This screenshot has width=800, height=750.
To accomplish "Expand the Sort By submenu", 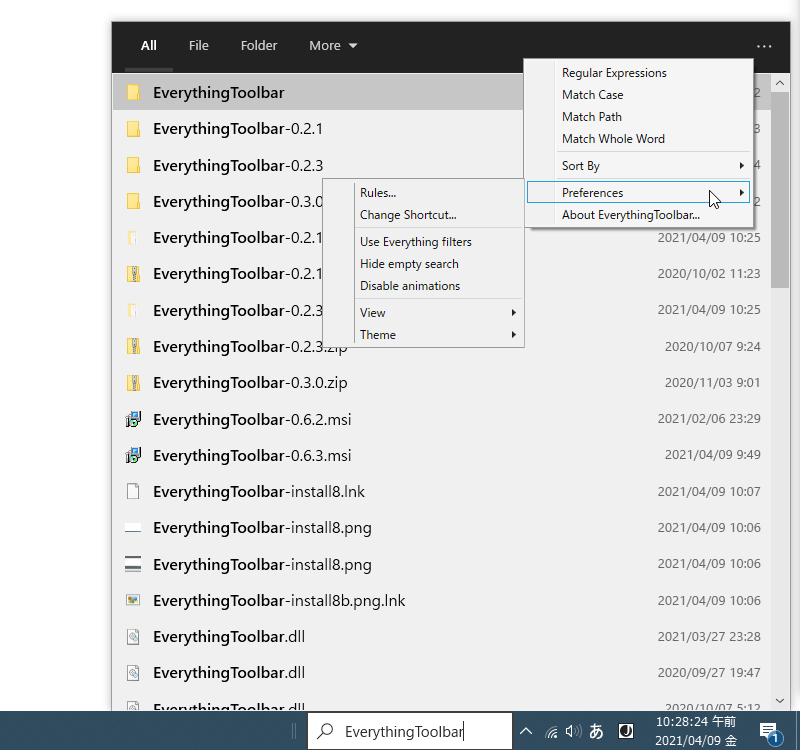I will point(640,166).
